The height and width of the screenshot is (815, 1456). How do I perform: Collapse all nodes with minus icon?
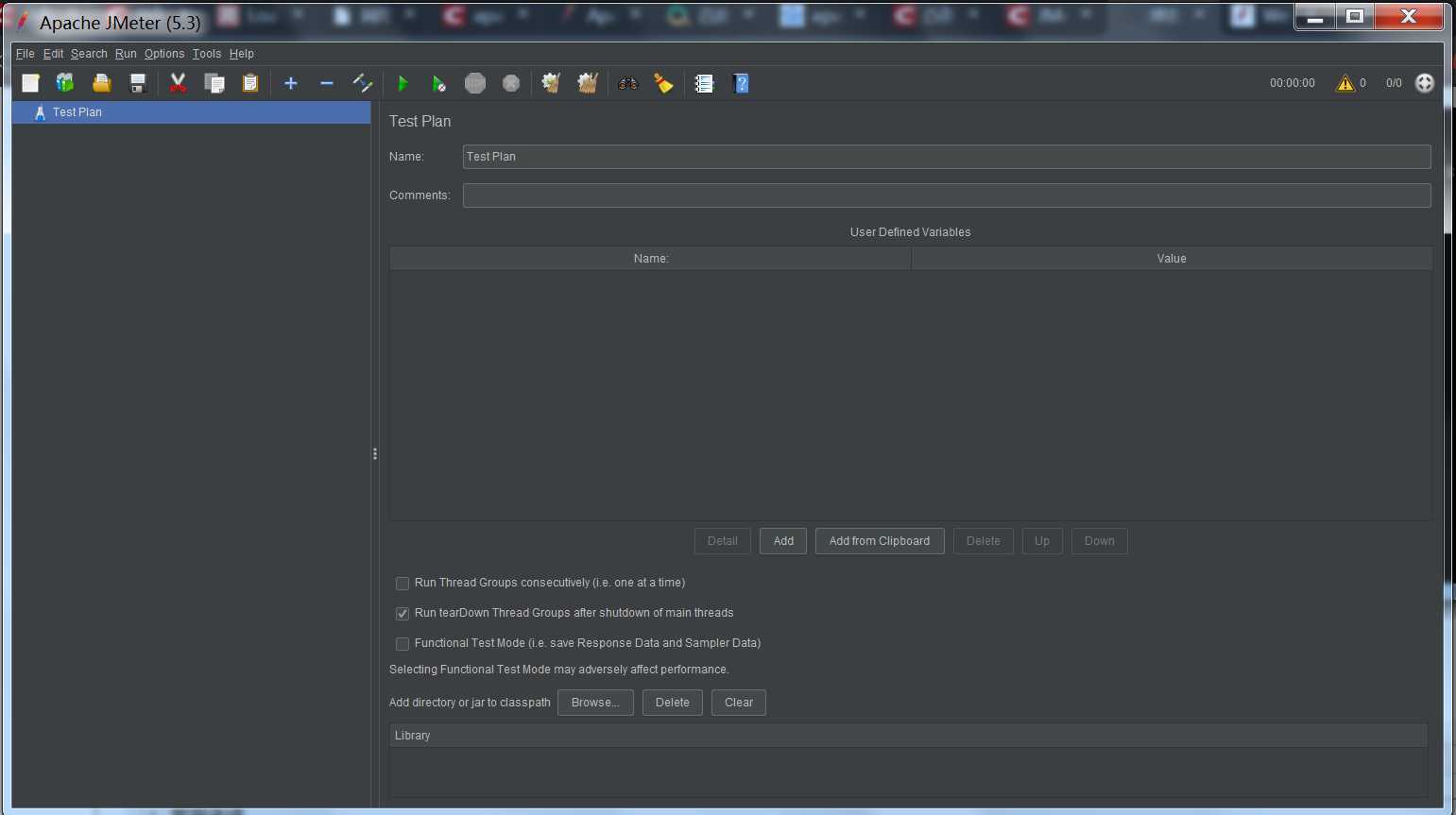tap(327, 83)
